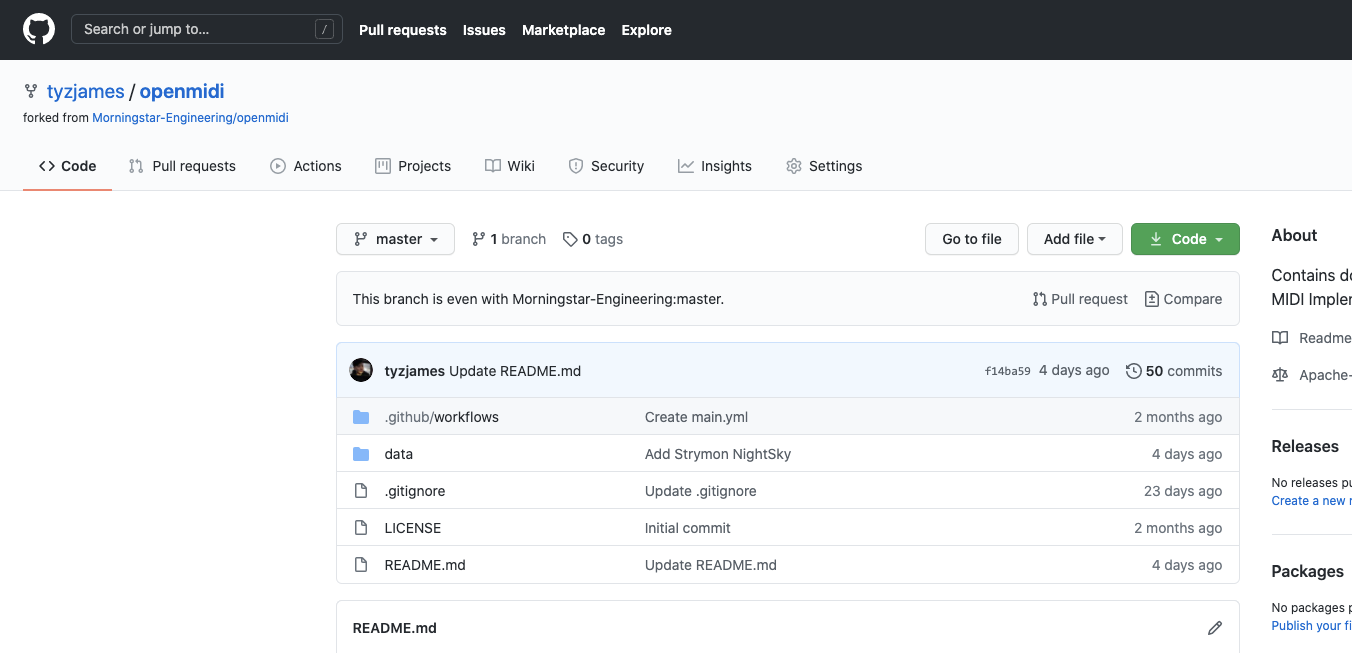Open the .github/workflows folder

[x=441, y=417]
